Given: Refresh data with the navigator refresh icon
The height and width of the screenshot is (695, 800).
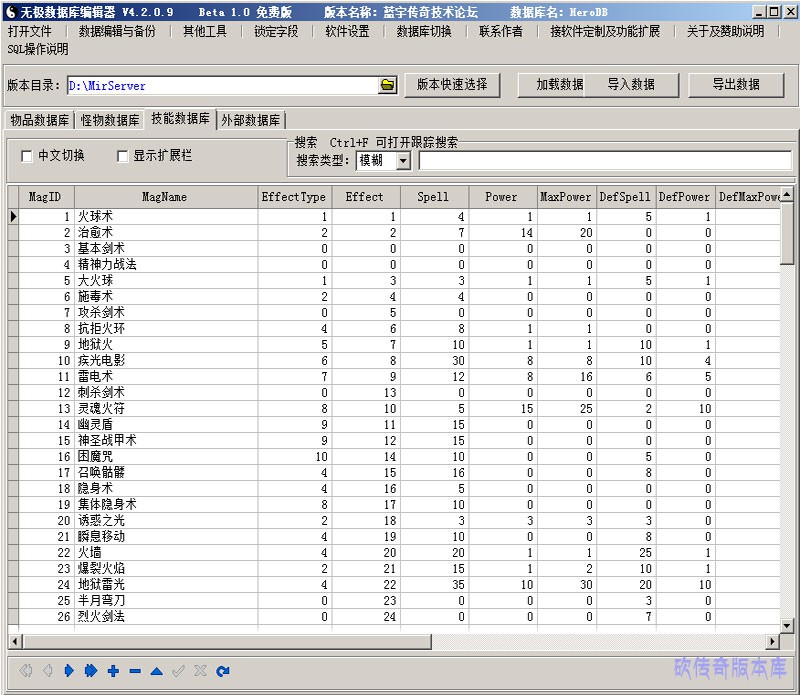Looking at the screenshot, I should (223, 671).
